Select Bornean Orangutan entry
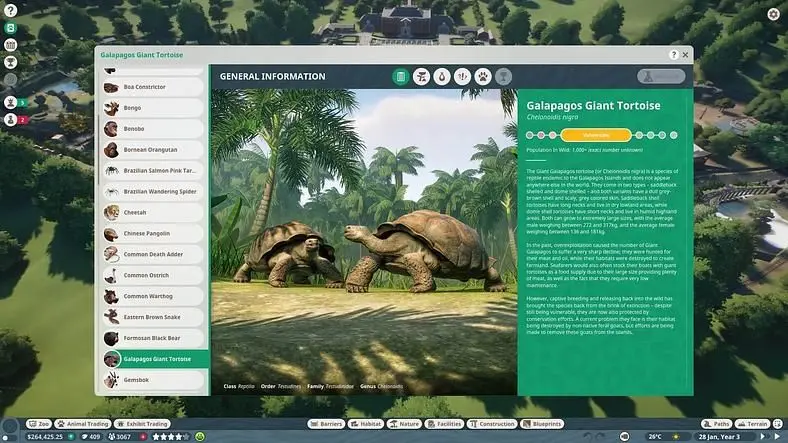Viewport: 788px width, 443px height. (153, 150)
